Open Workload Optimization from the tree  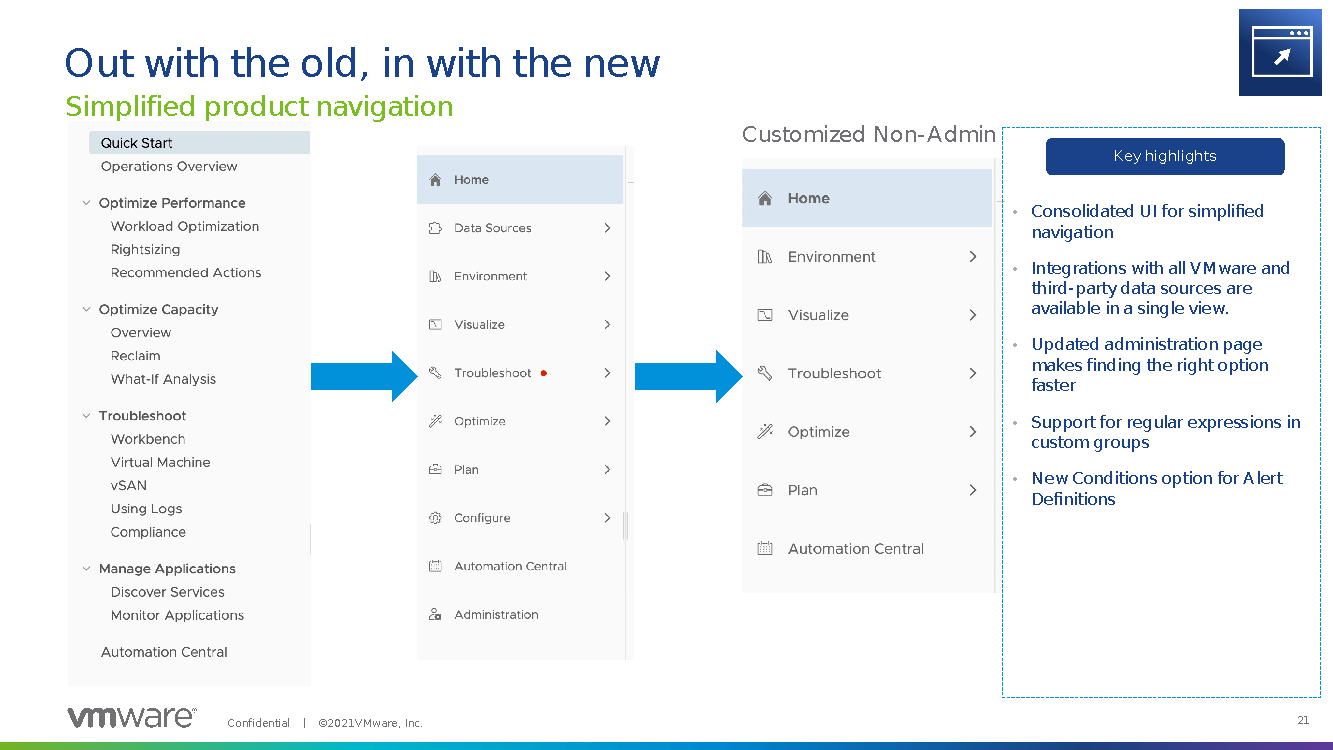click(x=185, y=226)
